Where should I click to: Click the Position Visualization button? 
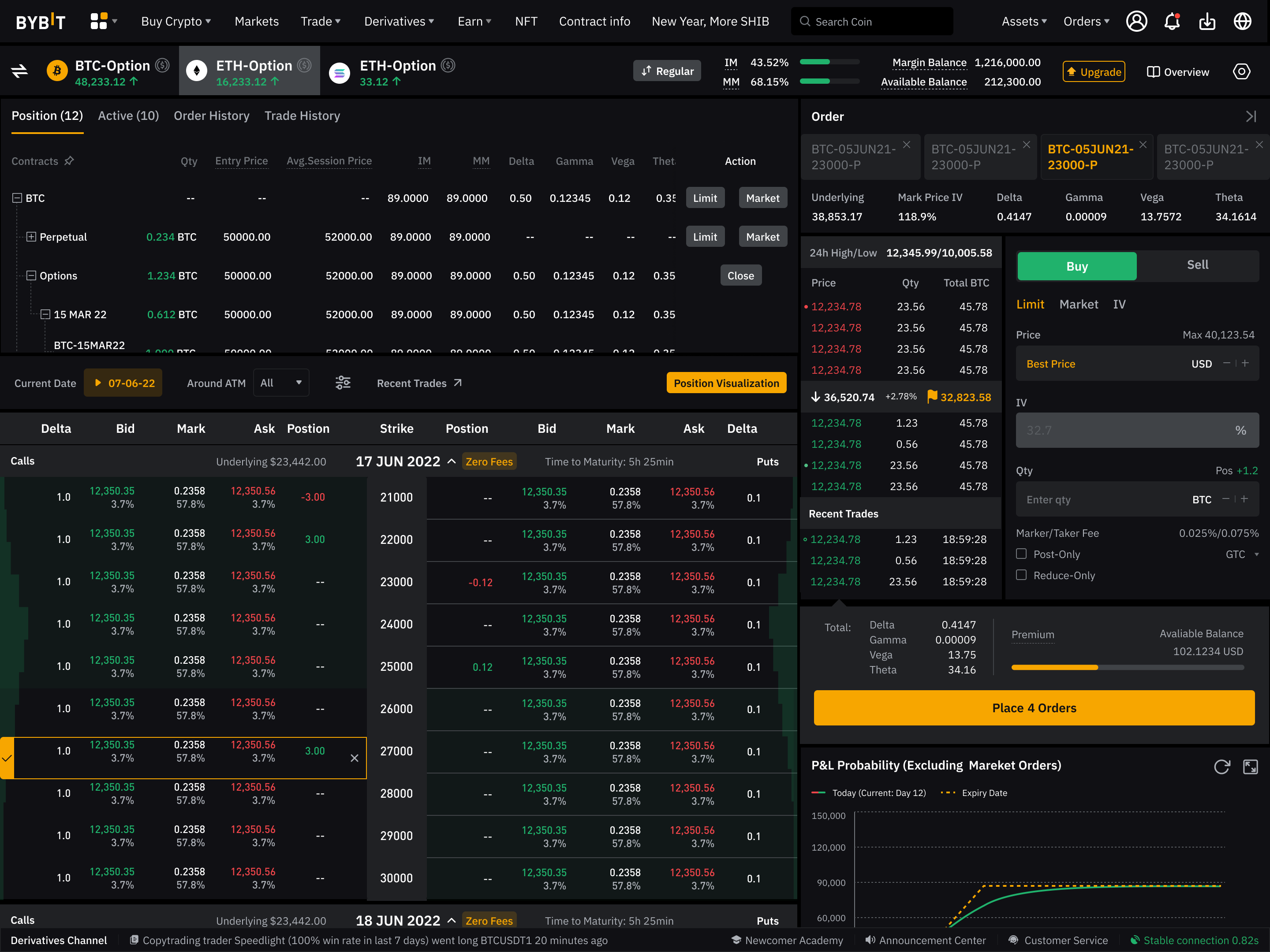(x=726, y=383)
